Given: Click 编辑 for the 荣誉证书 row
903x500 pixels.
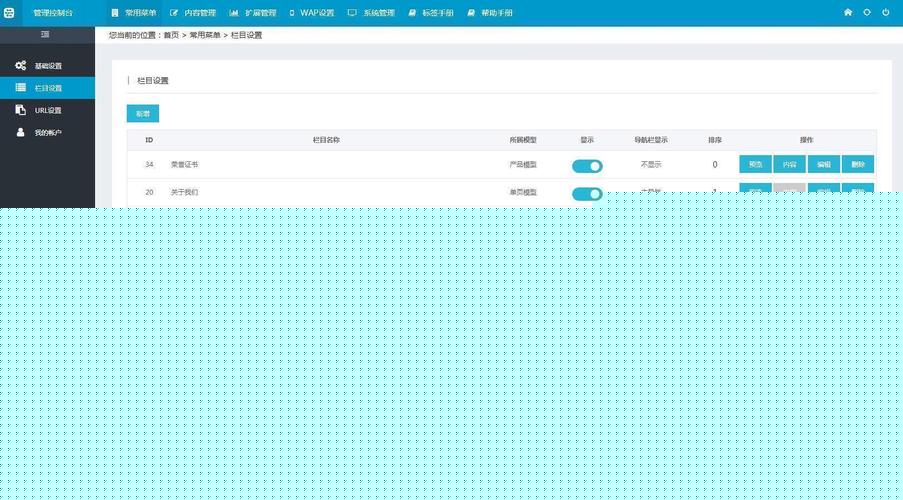Looking at the screenshot, I should pyautogui.click(x=824, y=164).
